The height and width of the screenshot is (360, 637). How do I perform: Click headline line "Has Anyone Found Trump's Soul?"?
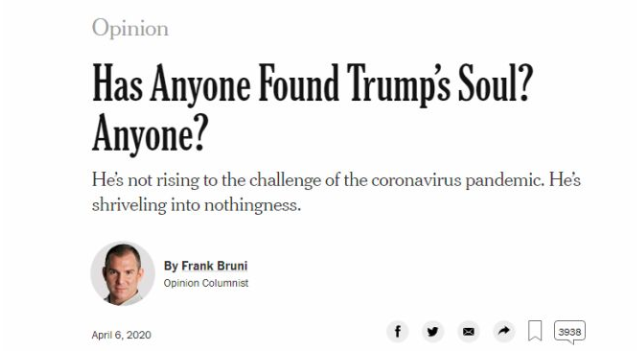pyautogui.click(x=312, y=85)
